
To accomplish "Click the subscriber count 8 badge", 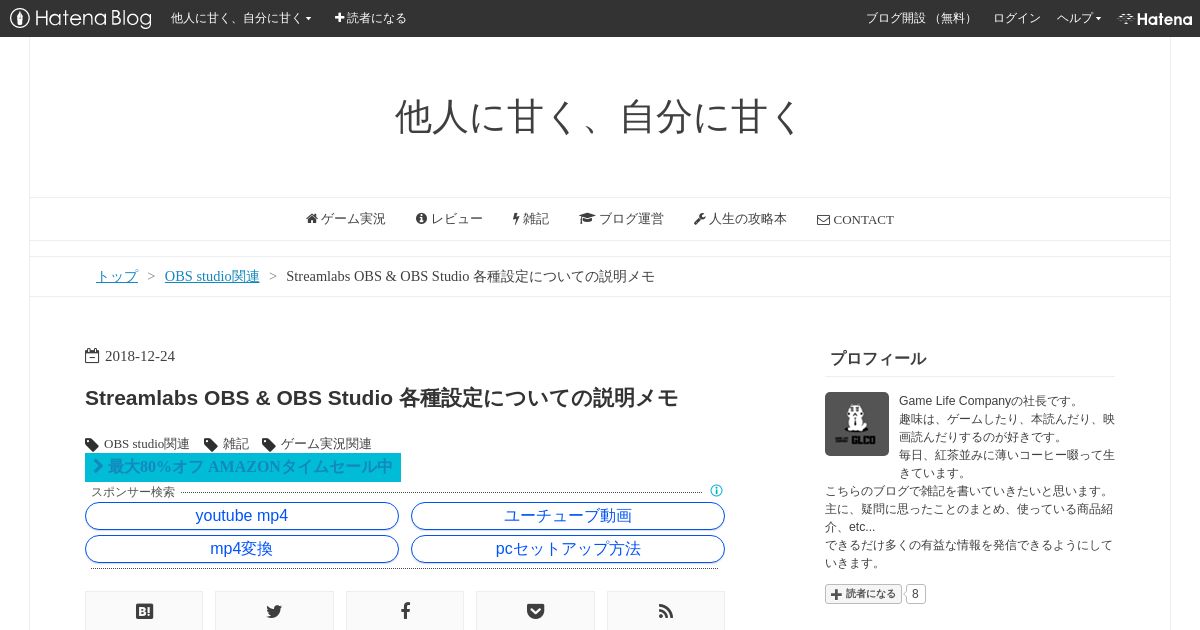I will (916, 594).
